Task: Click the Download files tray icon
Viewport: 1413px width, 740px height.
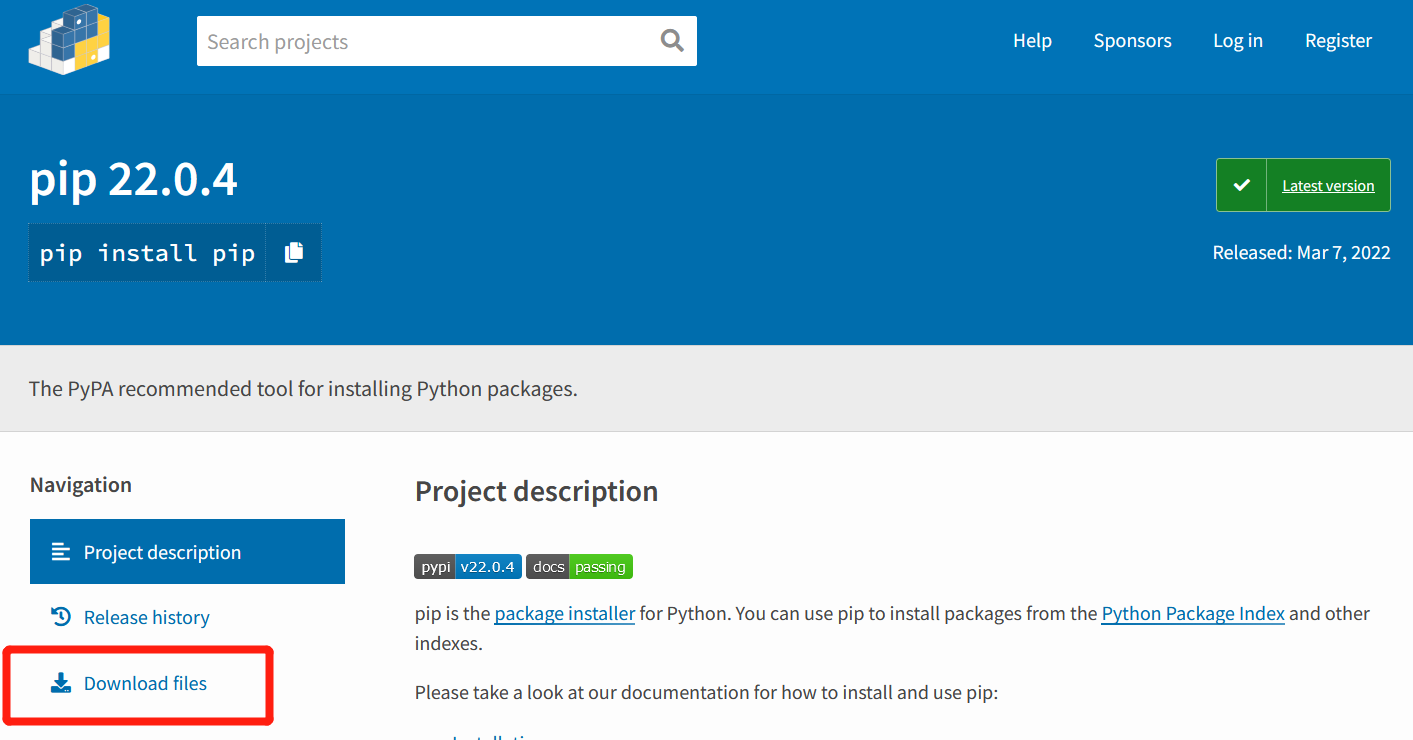Action: (x=61, y=683)
